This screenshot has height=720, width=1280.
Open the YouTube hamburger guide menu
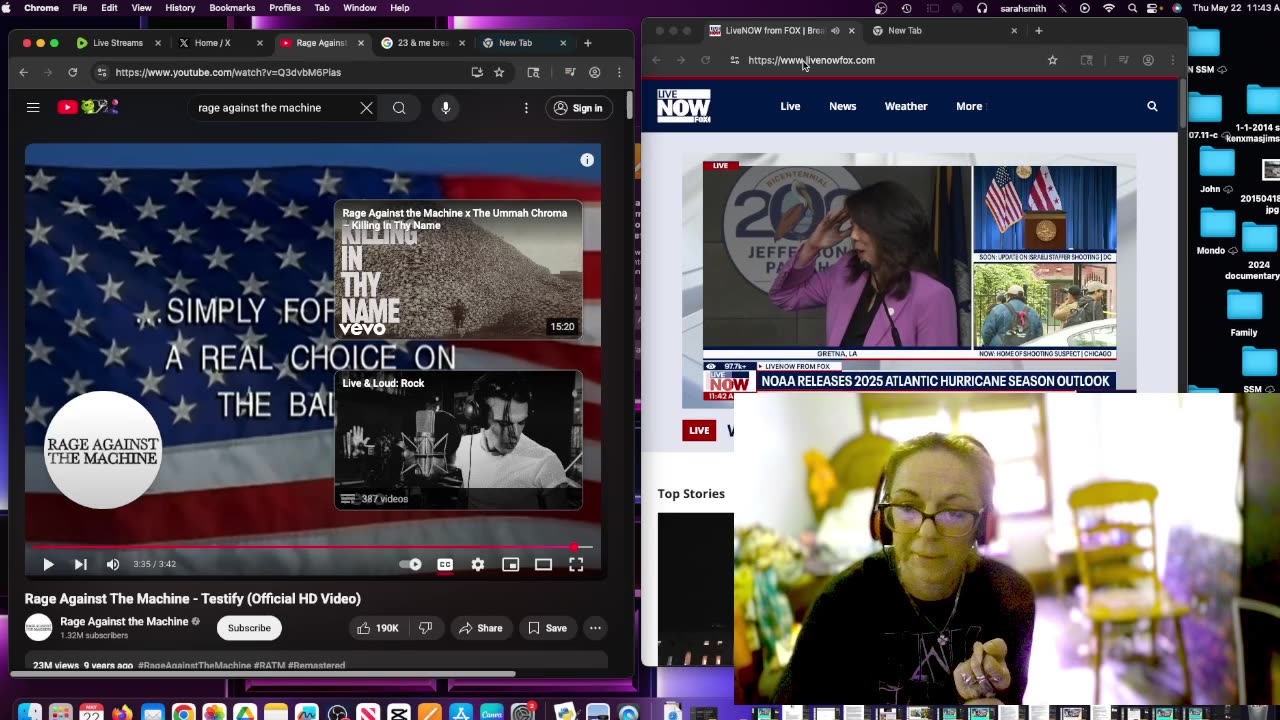(x=33, y=107)
